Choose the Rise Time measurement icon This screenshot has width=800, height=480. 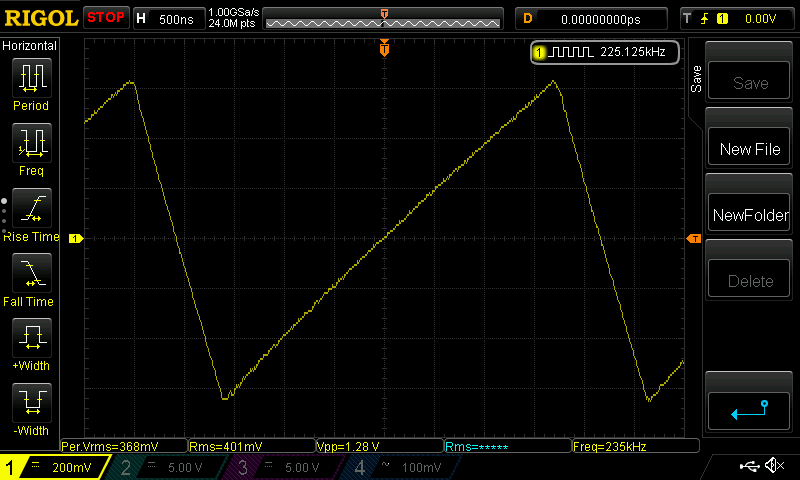pos(31,208)
